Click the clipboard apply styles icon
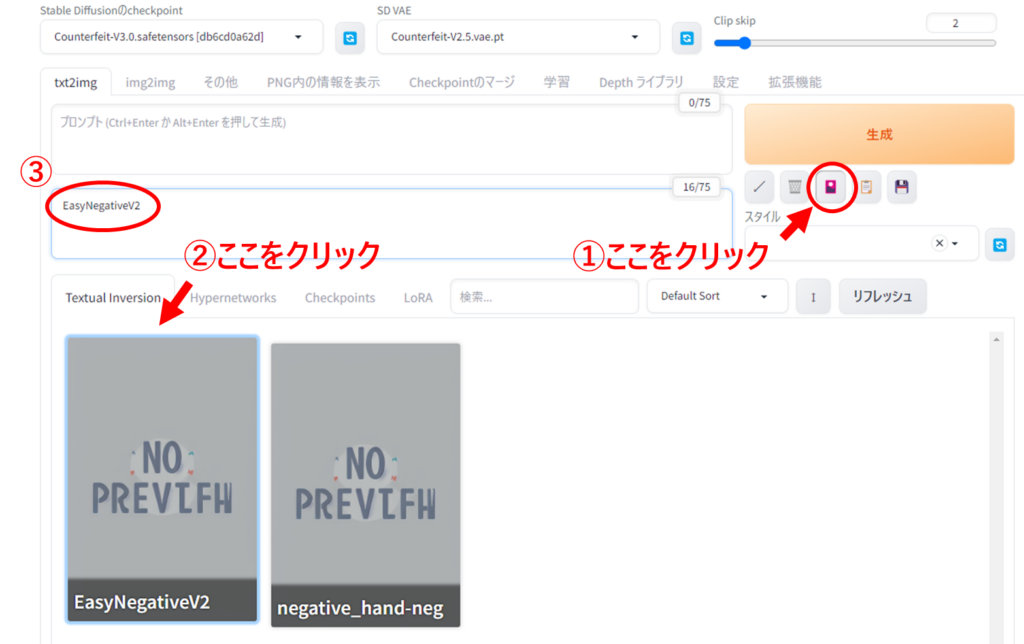The width and height of the screenshot is (1024, 644). coord(866,187)
